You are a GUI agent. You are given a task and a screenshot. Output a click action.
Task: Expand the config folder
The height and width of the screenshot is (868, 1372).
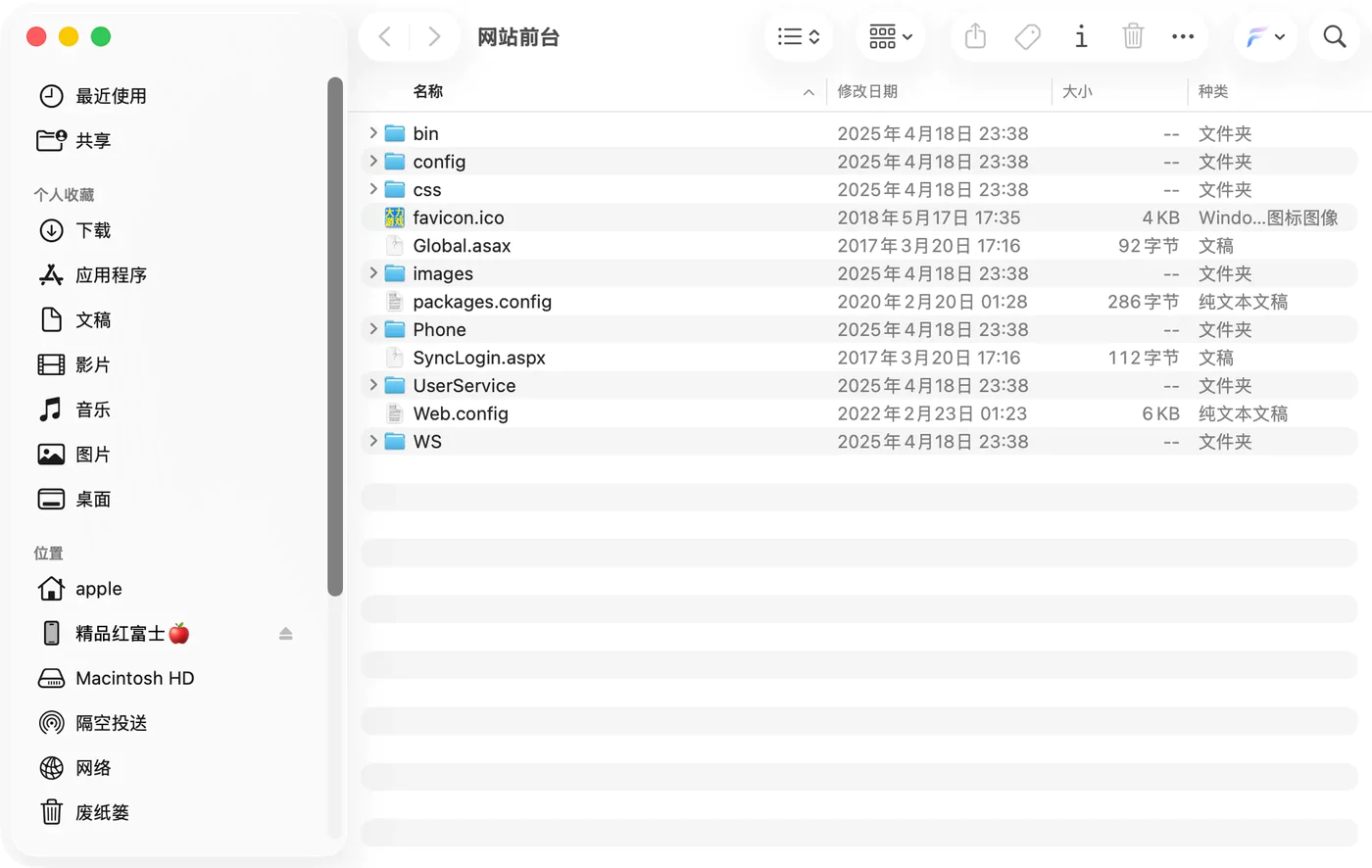[x=373, y=161]
